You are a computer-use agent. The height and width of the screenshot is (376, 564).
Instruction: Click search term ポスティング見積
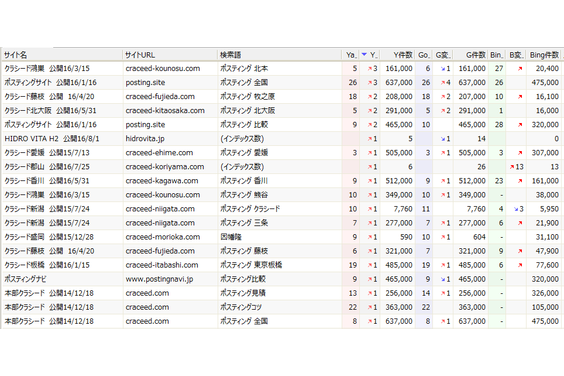click(243, 293)
